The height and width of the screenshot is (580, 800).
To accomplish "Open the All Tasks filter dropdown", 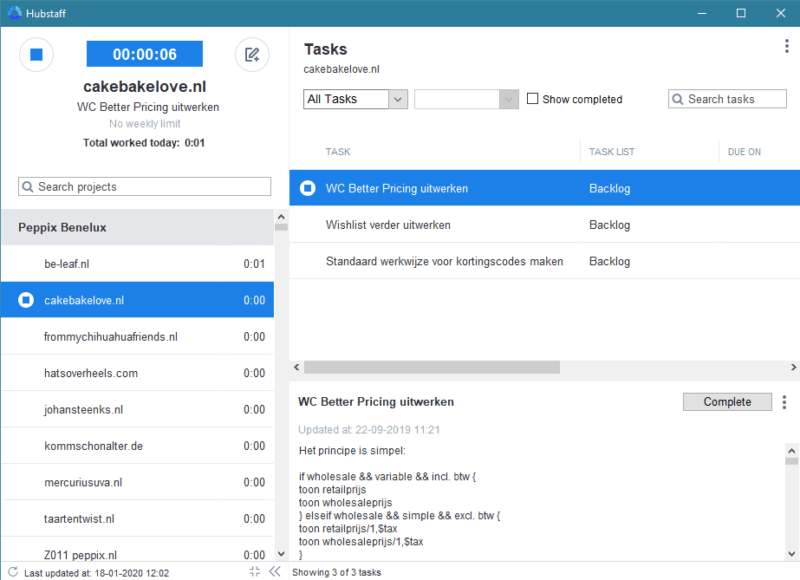I will [355, 99].
